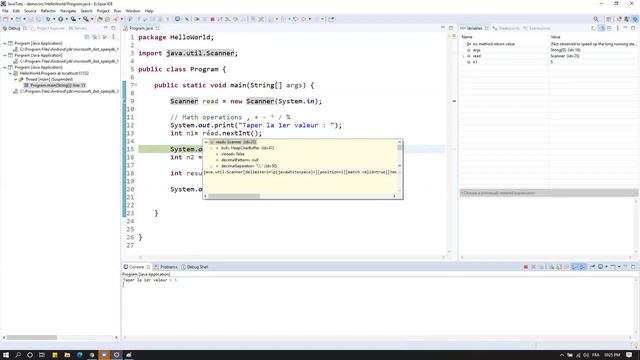Open the Debug dropdown arrow in toolbar
Viewport: 640px width, 360px height.
[53, 19]
